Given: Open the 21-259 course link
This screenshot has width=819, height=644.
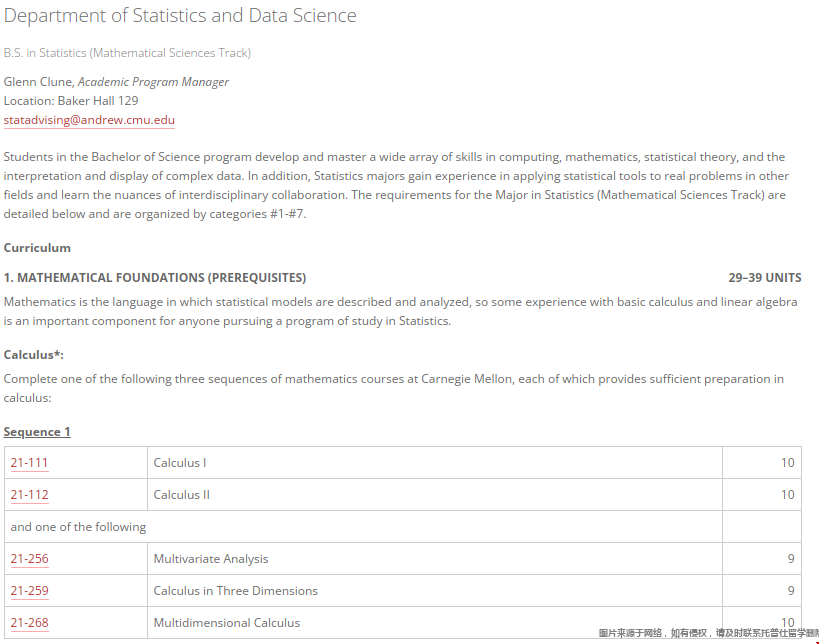Looking at the screenshot, I should 29,591.
